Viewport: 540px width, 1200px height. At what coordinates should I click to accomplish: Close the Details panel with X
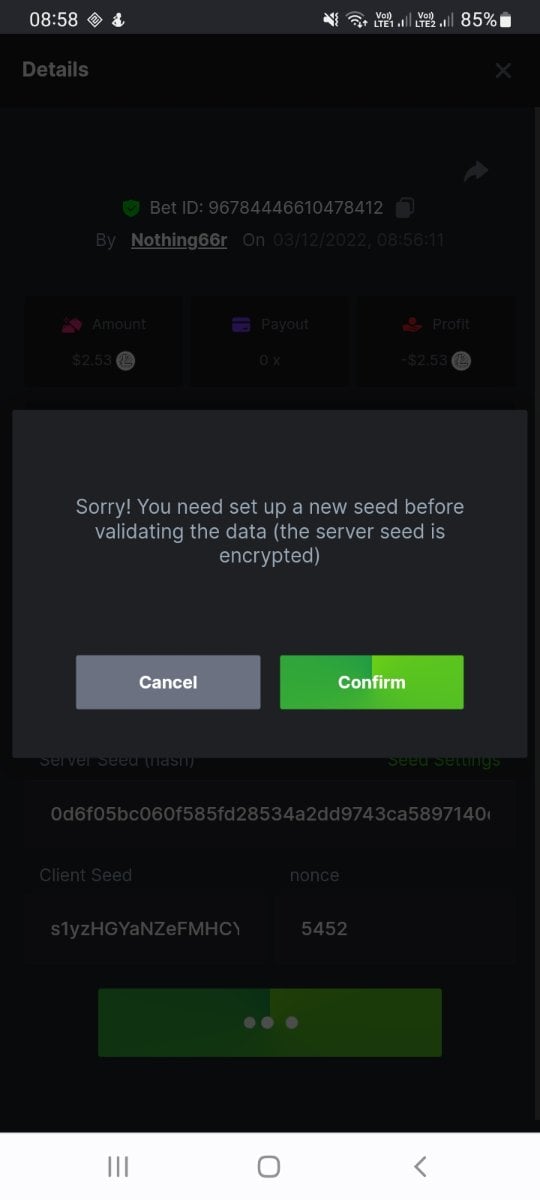tap(503, 70)
